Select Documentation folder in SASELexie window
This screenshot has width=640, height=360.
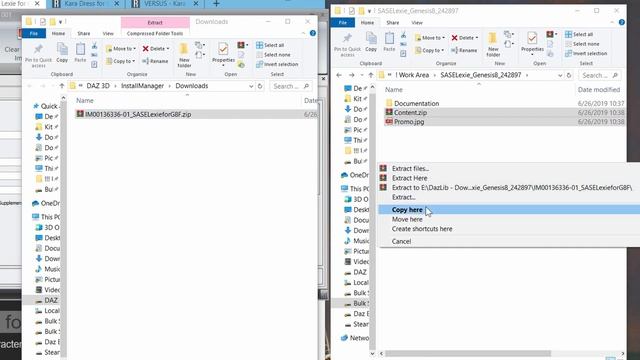click(416, 104)
